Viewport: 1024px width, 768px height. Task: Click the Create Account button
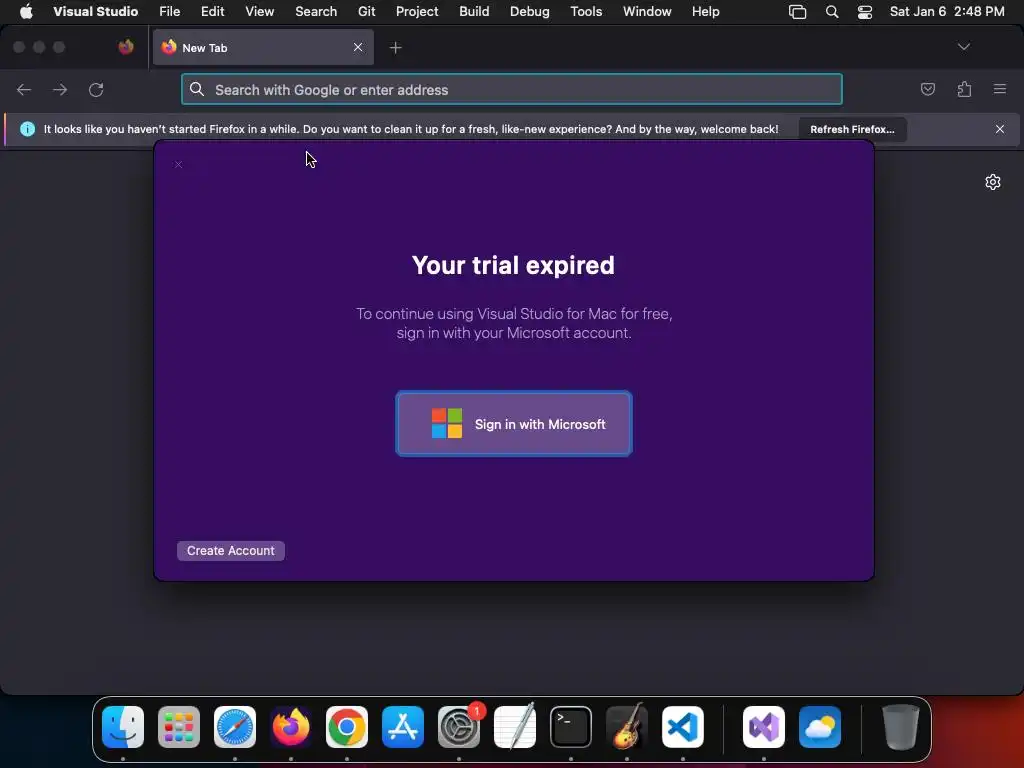click(231, 551)
